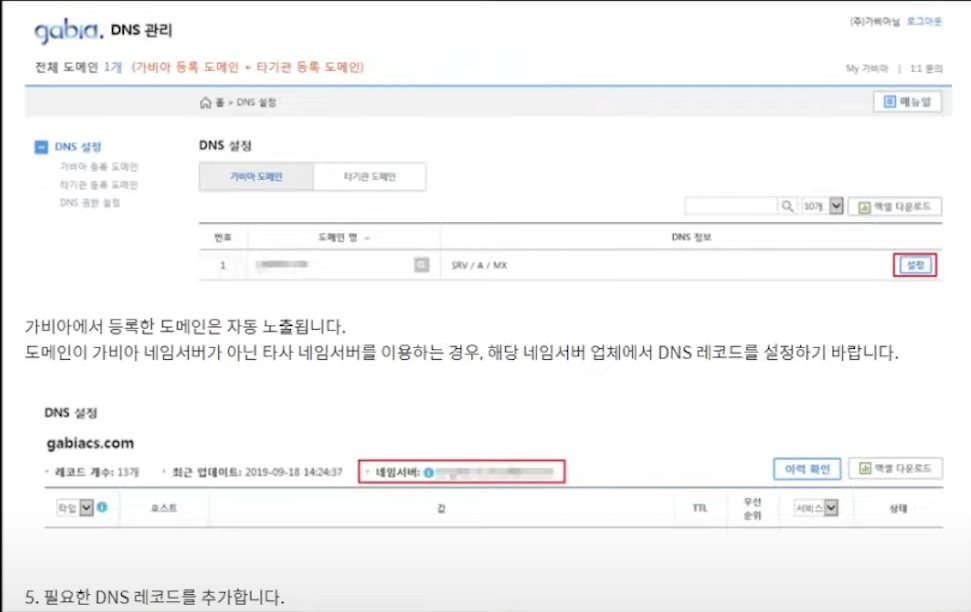Click the 로그아웃 link
Screen dimensions: 971x612
click(x=924, y=22)
